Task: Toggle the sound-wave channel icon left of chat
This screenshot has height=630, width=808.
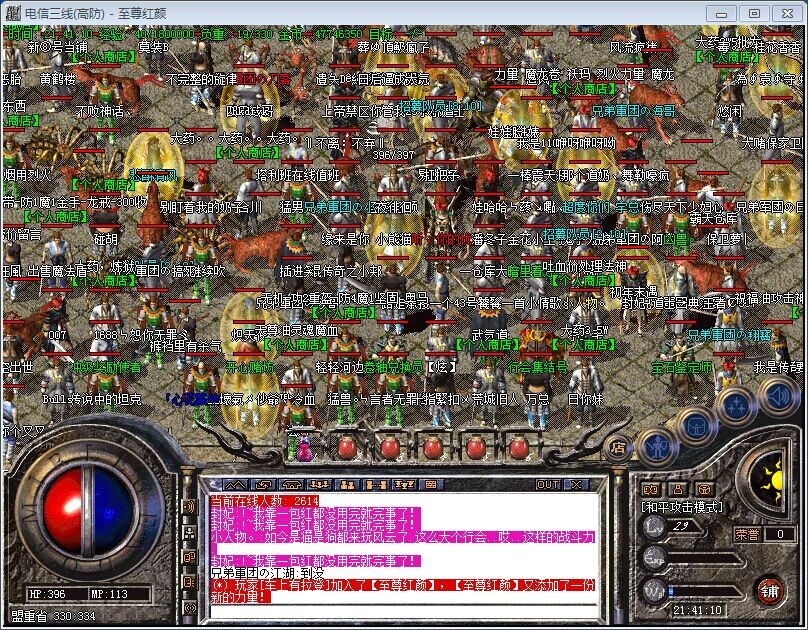Action: (189, 507)
